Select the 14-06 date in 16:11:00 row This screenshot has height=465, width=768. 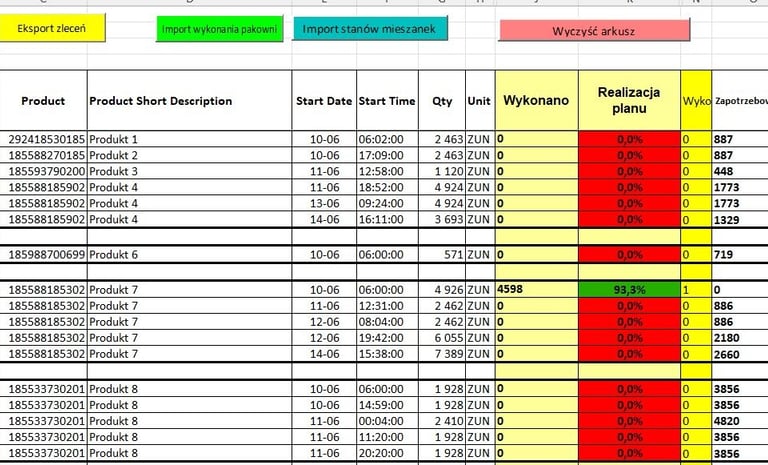coord(324,220)
